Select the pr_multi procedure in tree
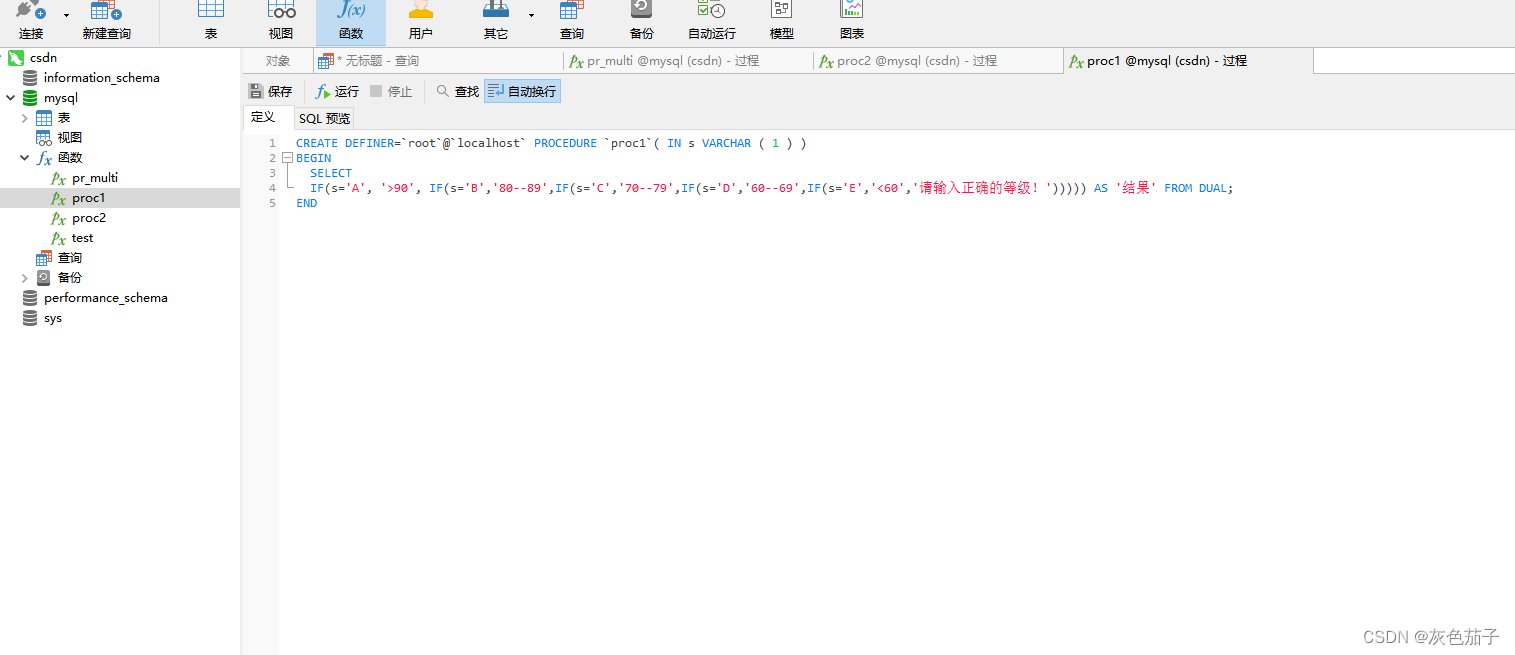The width and height of the screenshot is (1515, 655). (x=94, y=178)
